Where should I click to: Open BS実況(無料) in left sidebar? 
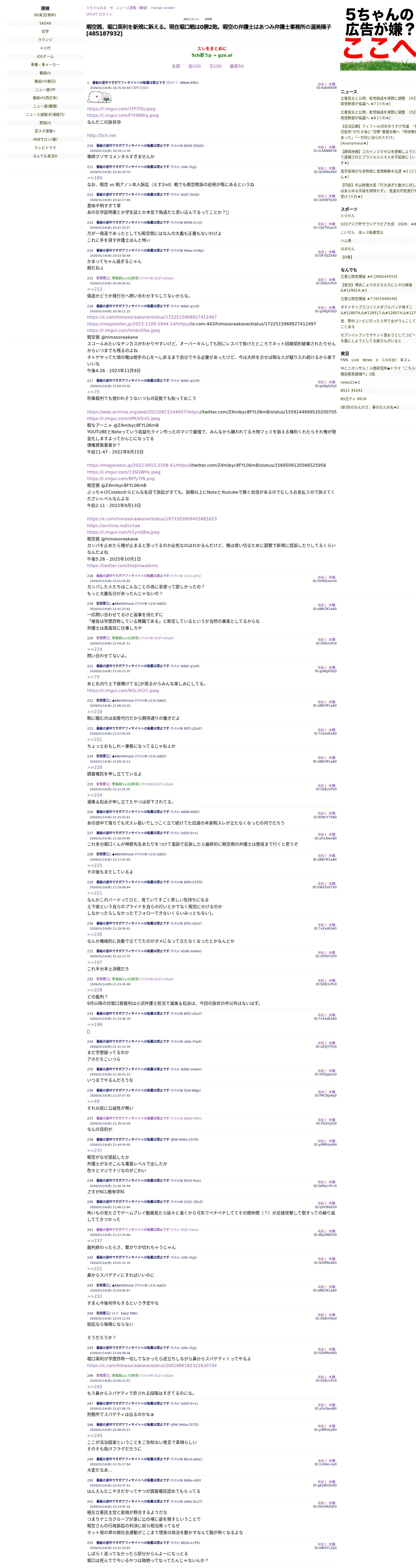click(x=45, y=15)
